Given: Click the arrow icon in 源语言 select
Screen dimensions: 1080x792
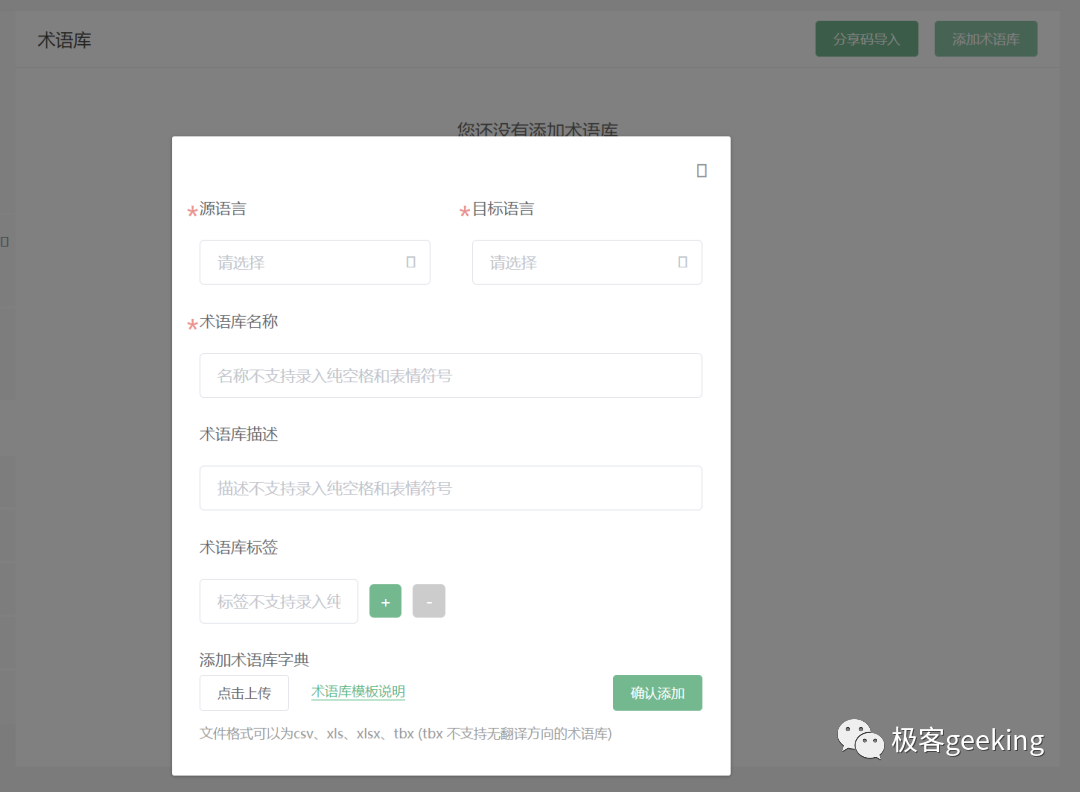Looking at the screenshot, I should pos(410,262).
